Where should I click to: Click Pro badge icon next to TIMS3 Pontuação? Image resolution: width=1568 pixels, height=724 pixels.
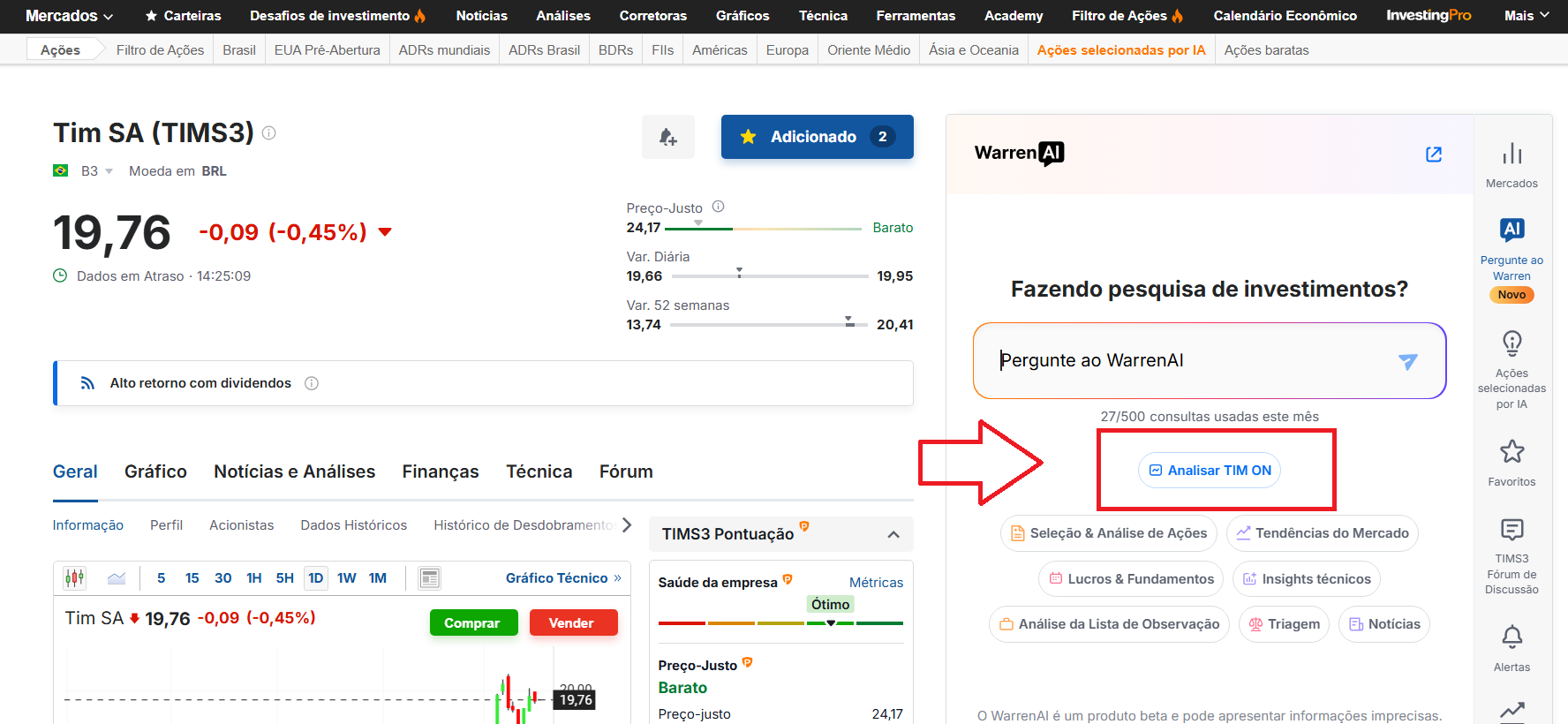pos(804,526)
